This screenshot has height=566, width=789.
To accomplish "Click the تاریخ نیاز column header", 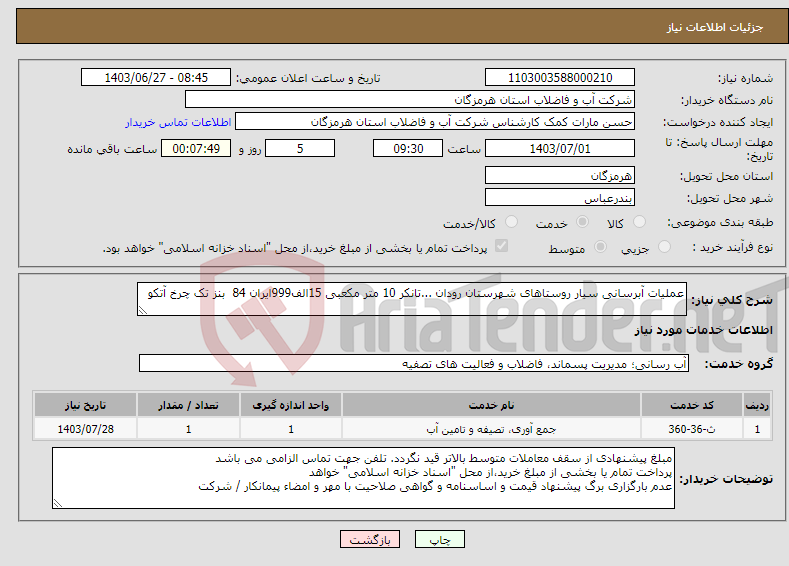I will [85, 405].
